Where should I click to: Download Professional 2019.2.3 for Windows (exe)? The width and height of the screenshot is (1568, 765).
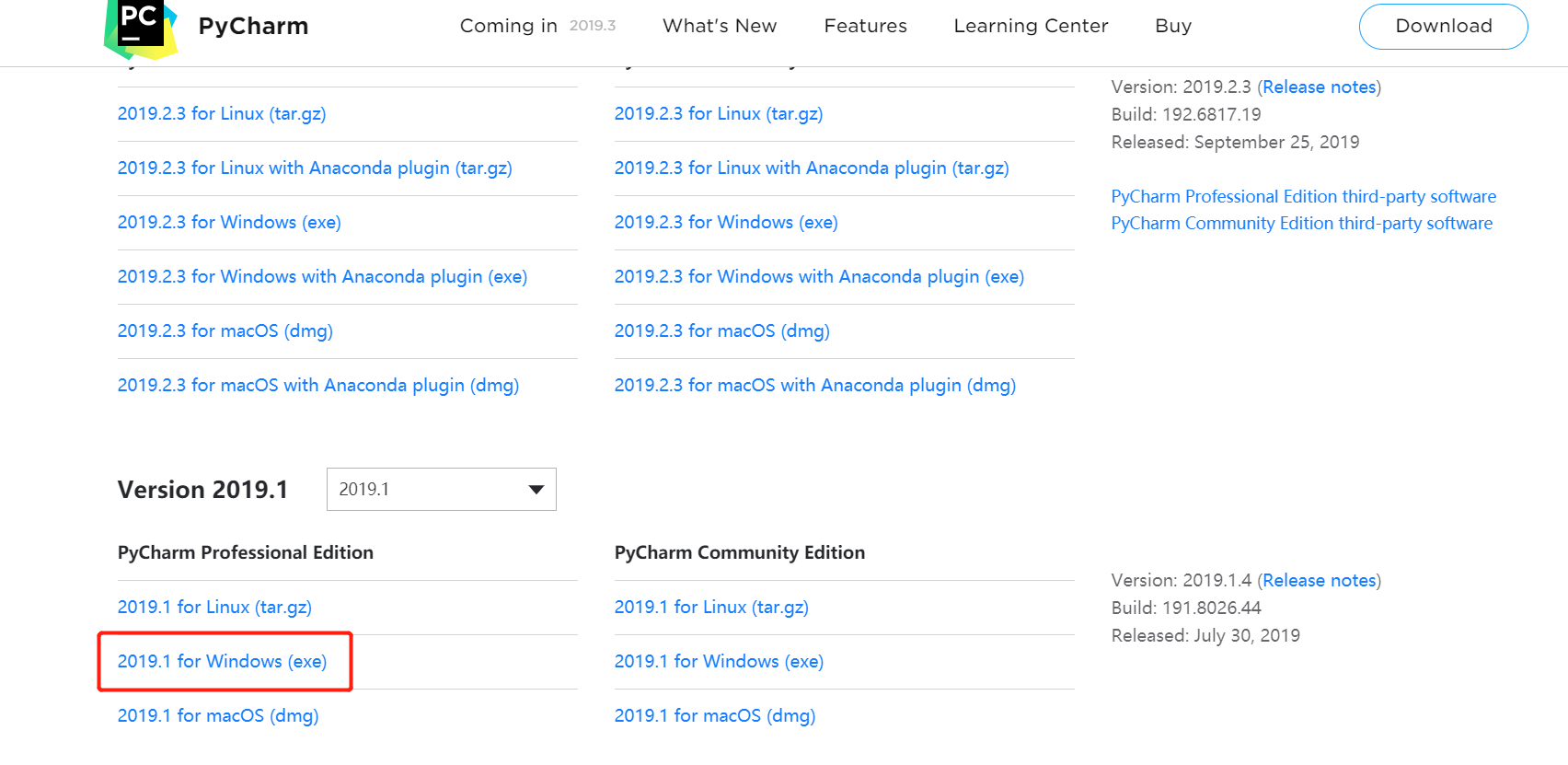(x=229, y=222)
